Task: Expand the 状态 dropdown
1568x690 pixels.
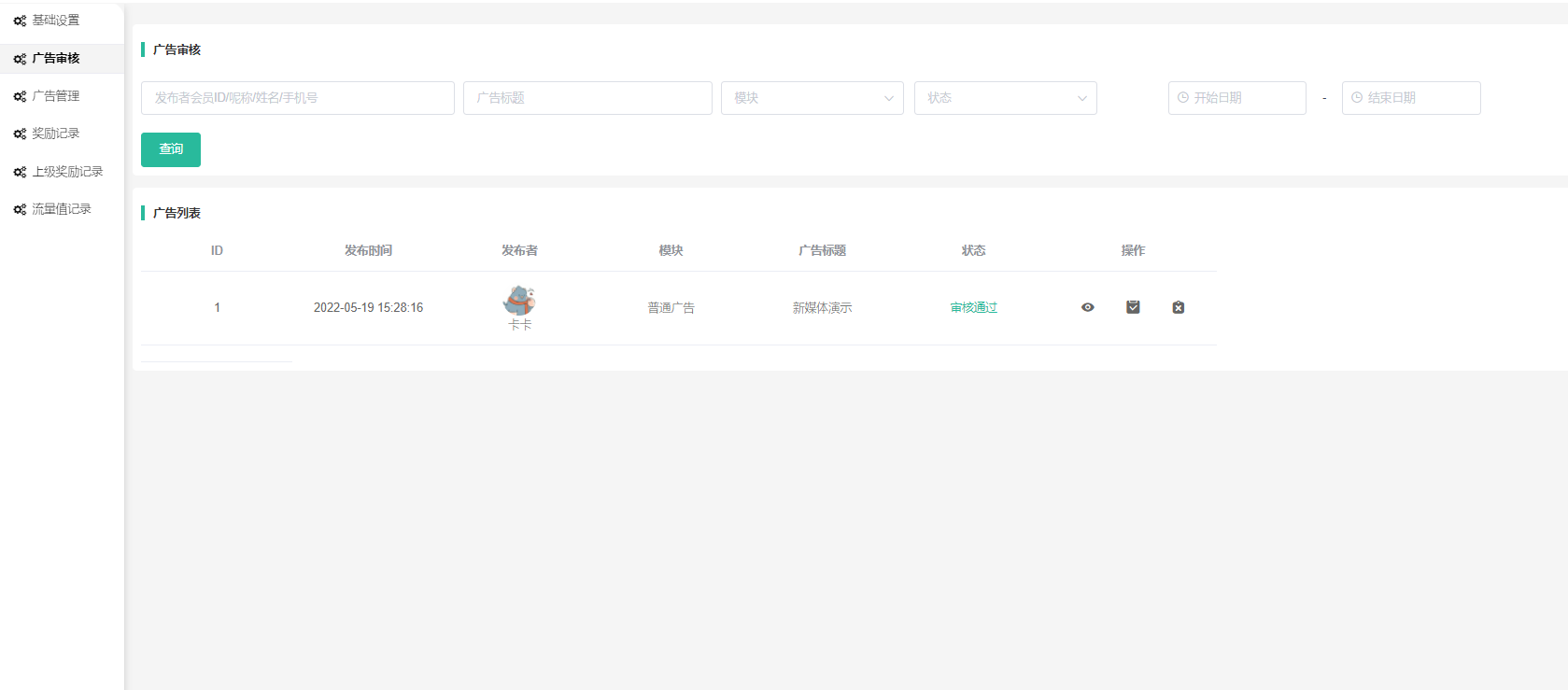Action: pos(1005,98)
